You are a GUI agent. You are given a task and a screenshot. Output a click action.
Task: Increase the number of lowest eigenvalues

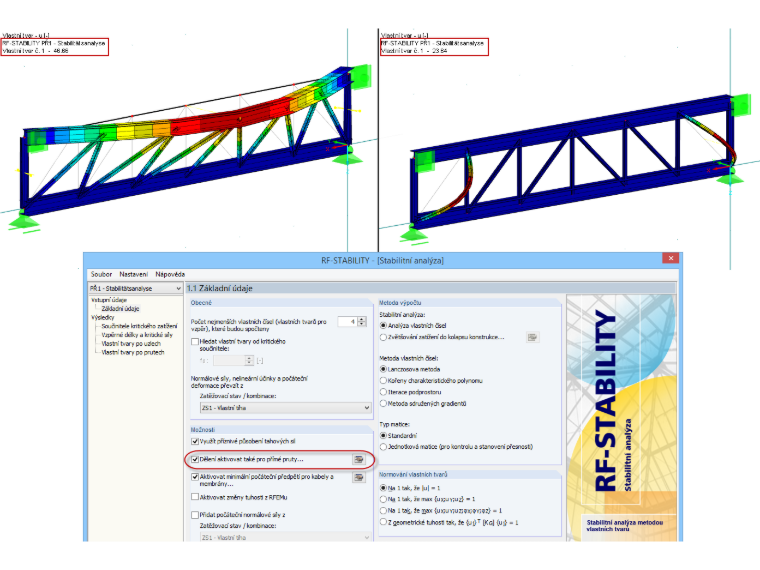point(362,319)
